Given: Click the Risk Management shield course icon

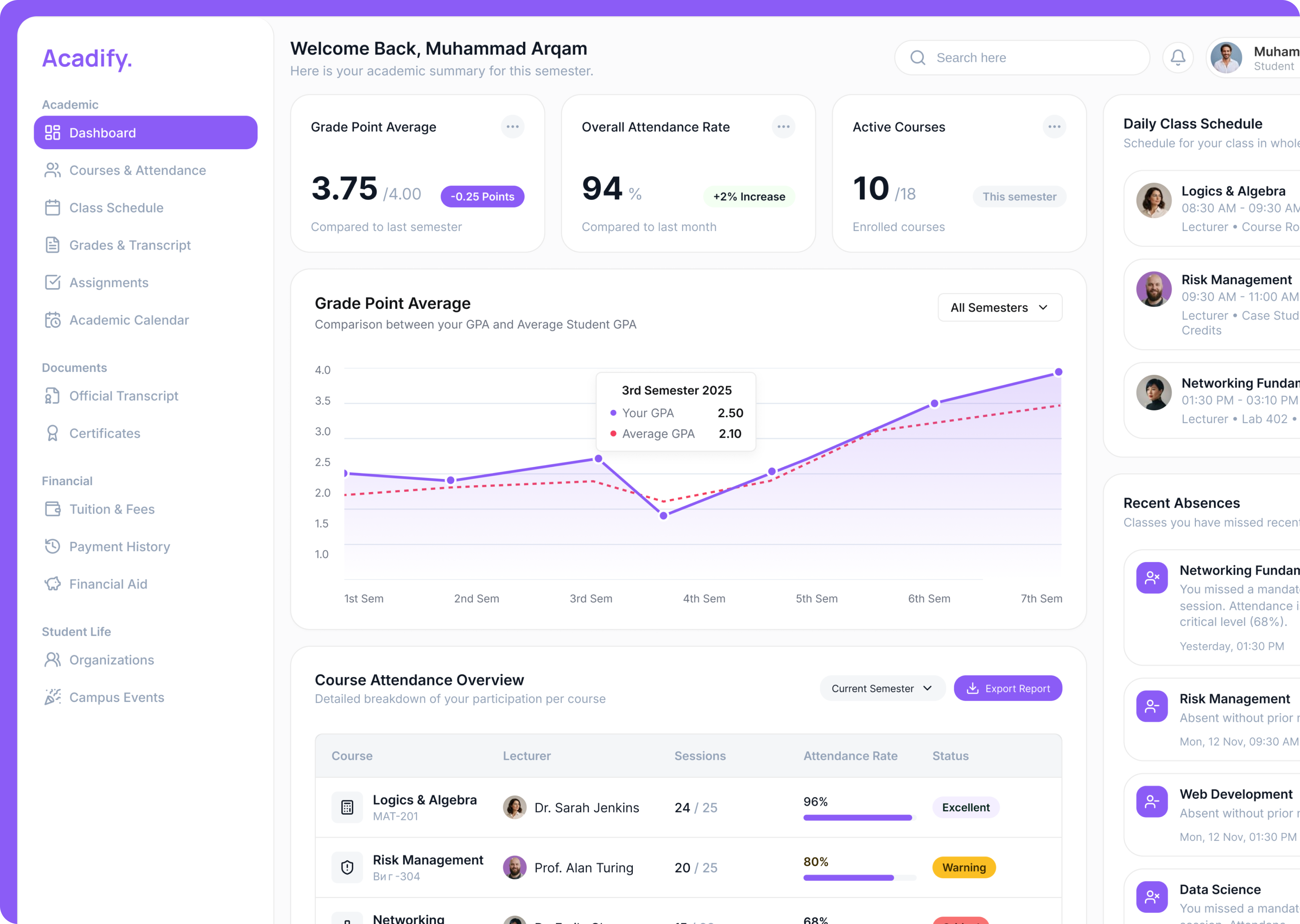Looking at the screenshot, I should (x=347, y=868).
